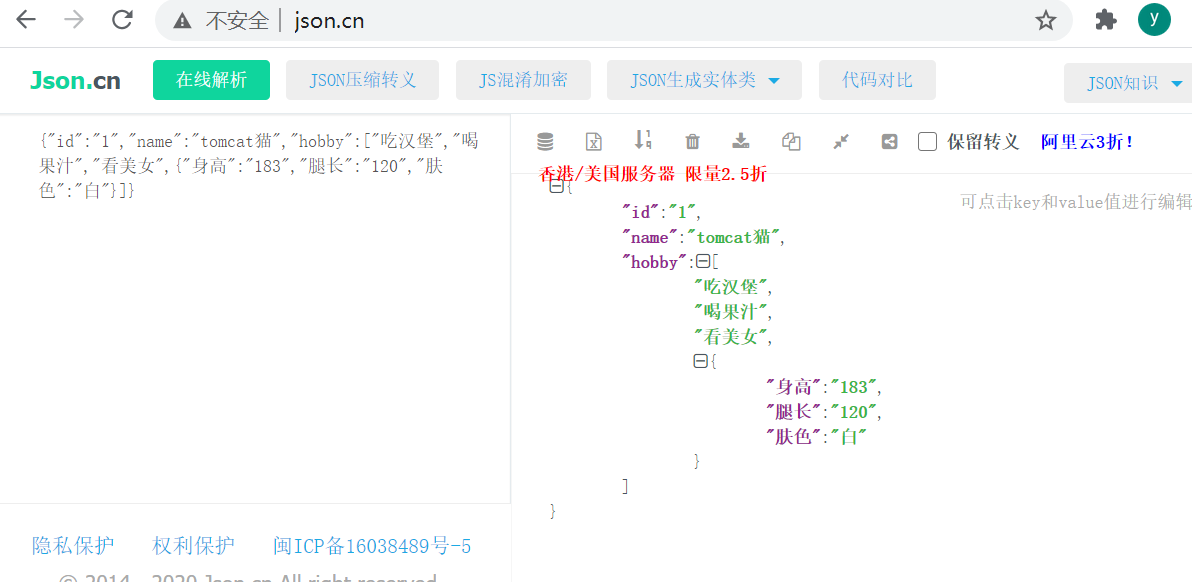The height and width of the screenshot is (582, 1192).
Task: Select the 代码对比 menu item
Action: point(877,80)
